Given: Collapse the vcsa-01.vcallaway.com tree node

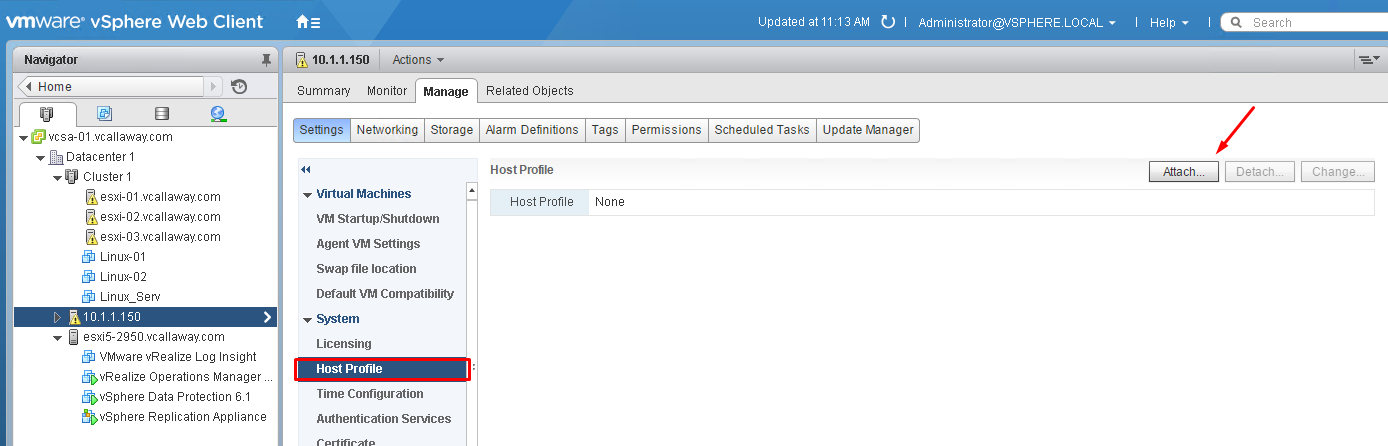Looking at the screenshot, I should (24, 137).
